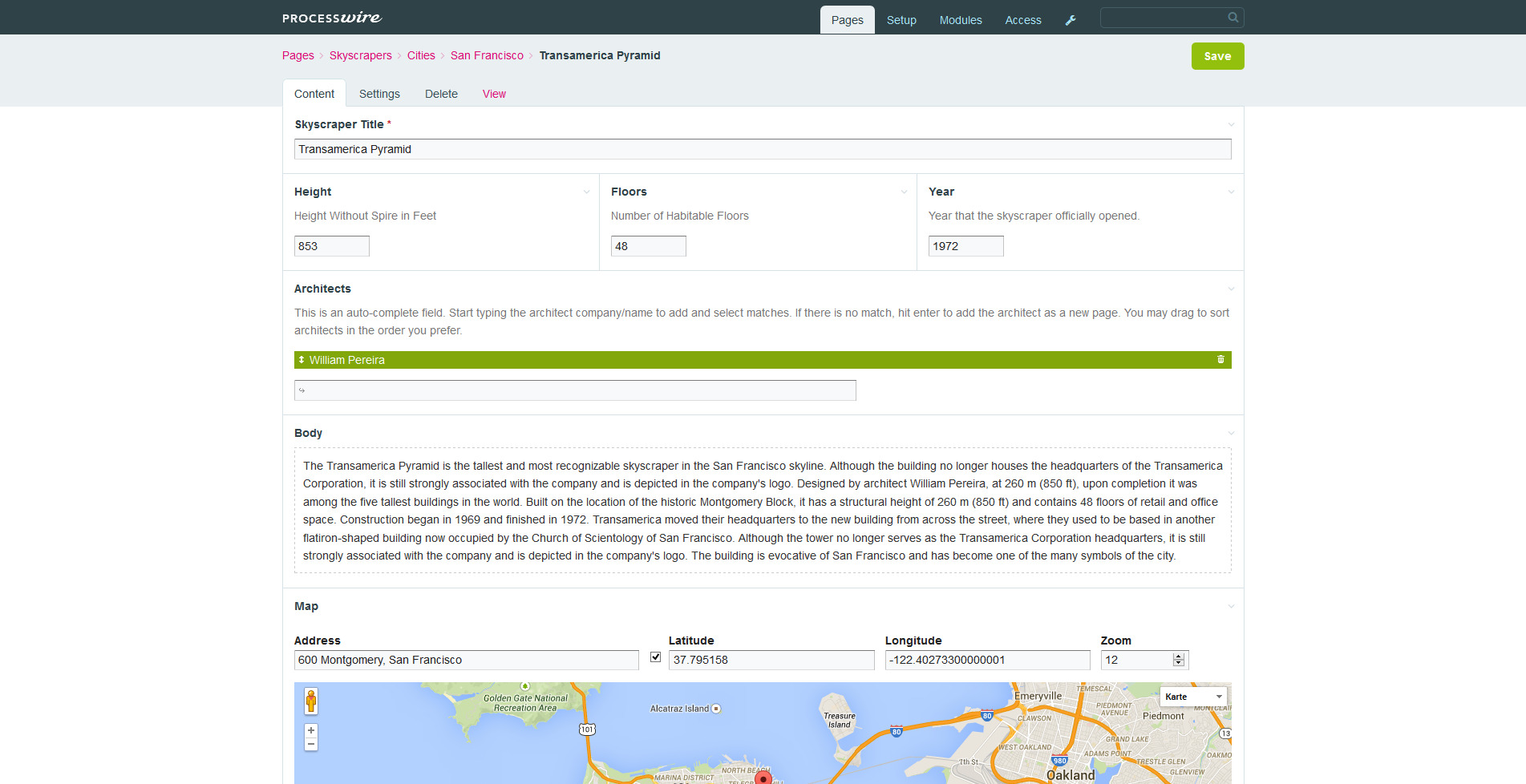Click the Skyscraper Title input

tap(763, 149)
